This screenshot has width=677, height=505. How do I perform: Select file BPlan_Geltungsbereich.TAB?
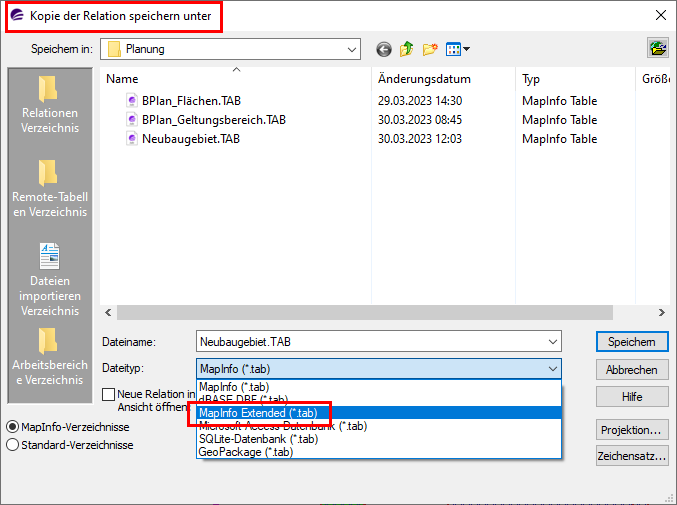213,120
